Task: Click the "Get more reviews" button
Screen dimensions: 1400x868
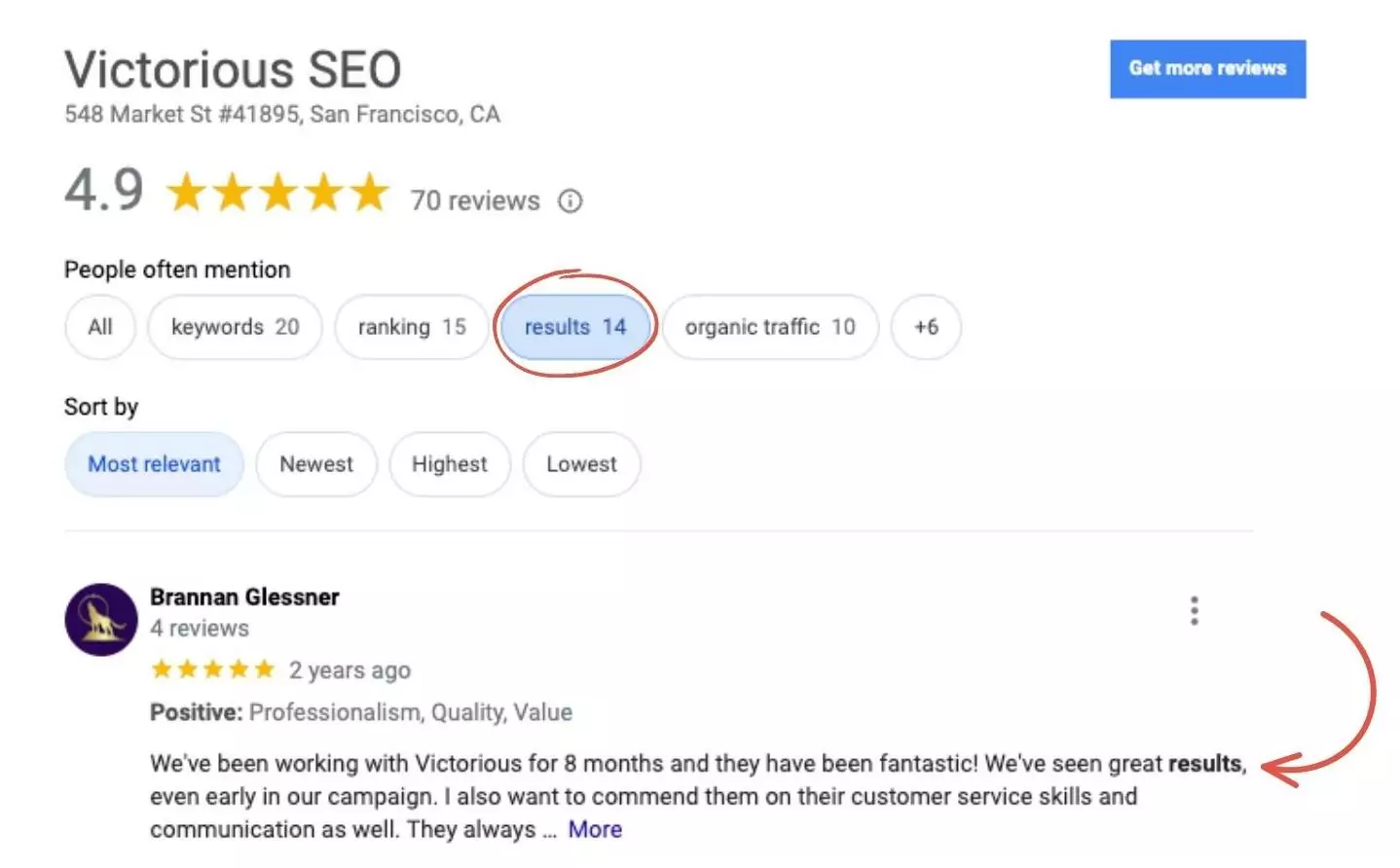Action: [1207, 69]
